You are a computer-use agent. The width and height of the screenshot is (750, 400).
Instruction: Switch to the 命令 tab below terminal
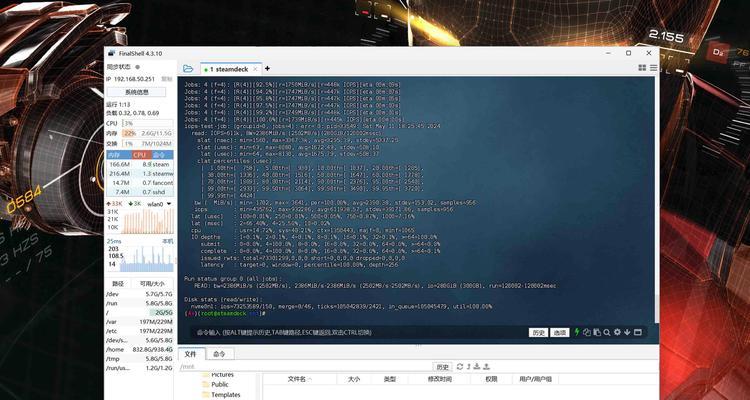coord(219,354)
